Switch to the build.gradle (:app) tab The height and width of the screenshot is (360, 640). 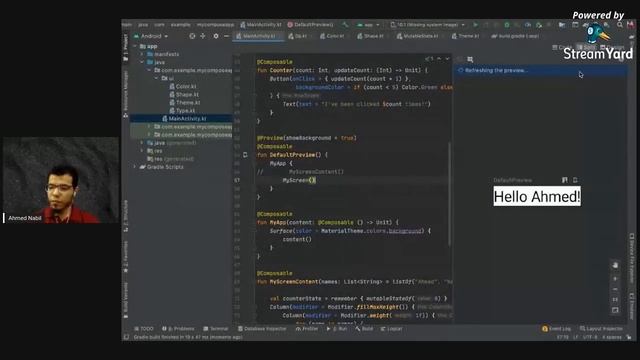515,36
